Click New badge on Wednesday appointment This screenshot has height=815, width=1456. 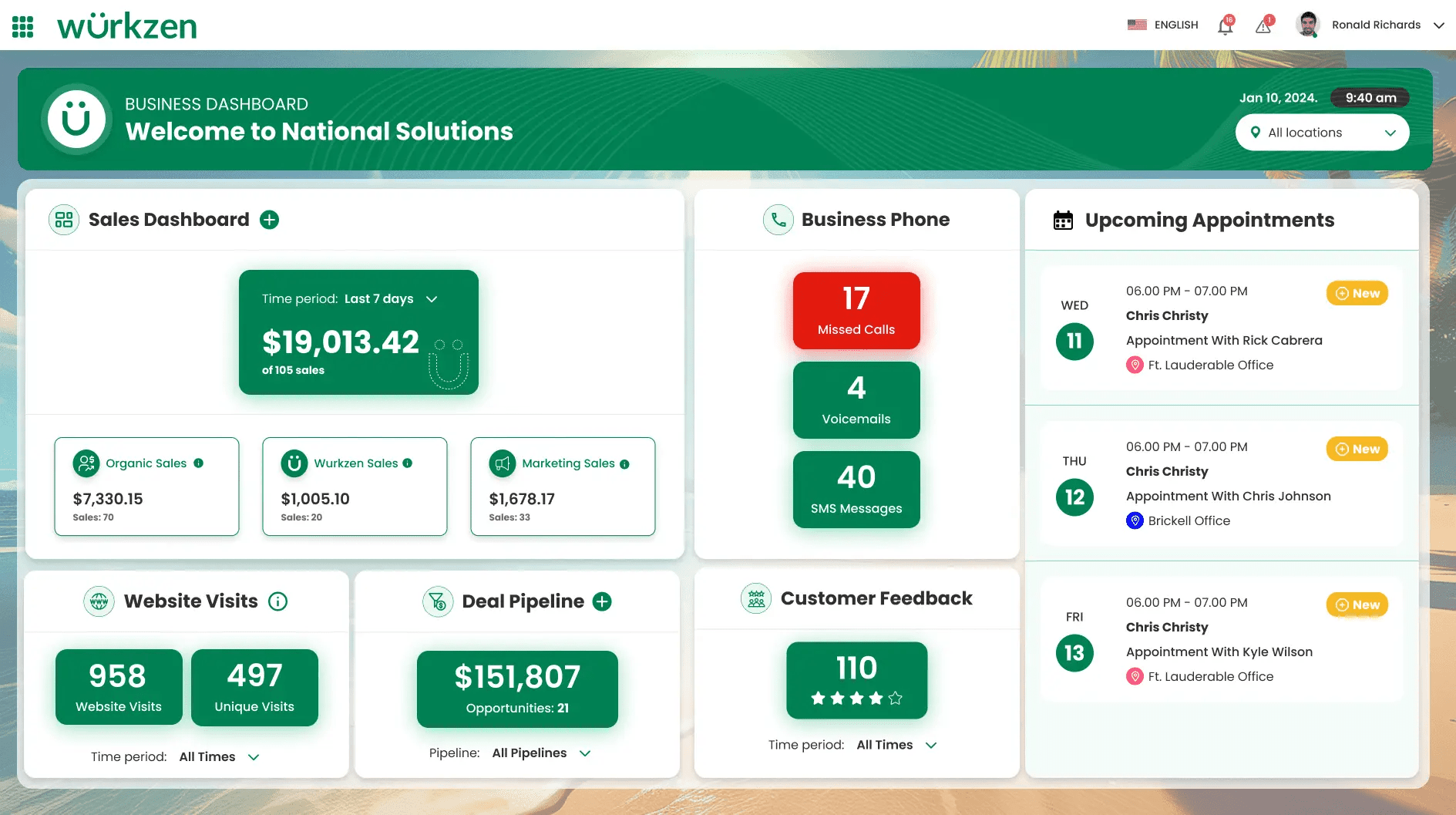pyautogui.click(x=1357, y=293)
